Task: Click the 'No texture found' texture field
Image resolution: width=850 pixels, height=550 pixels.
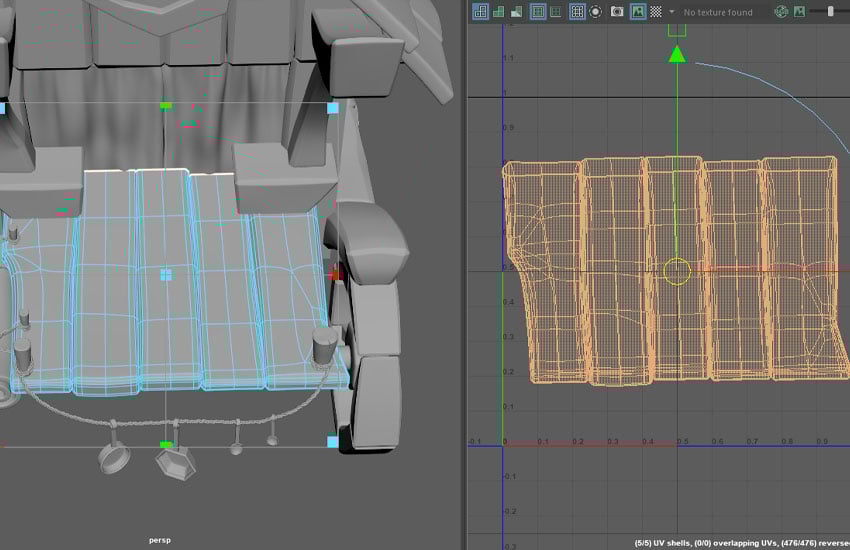Action: point(717,12)
